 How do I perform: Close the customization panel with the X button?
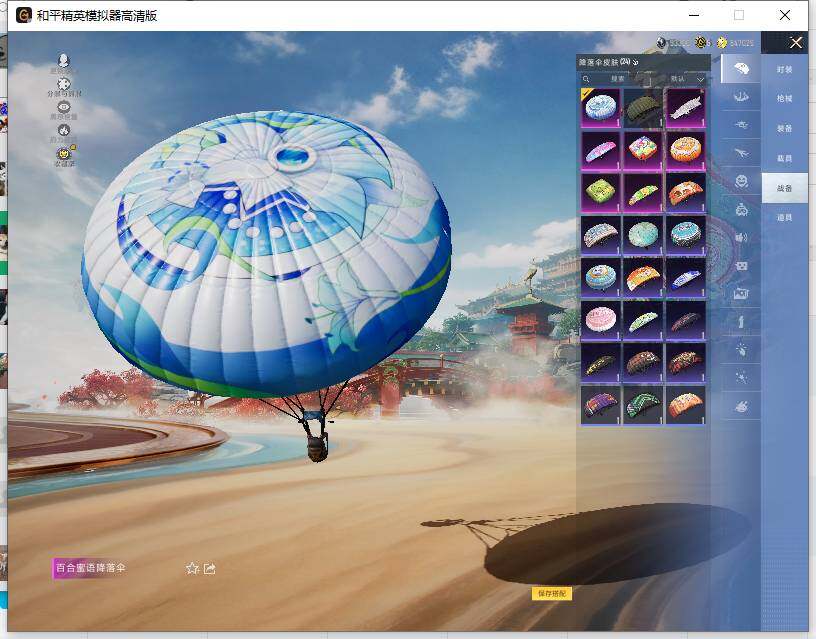click(x=796, y=42)
